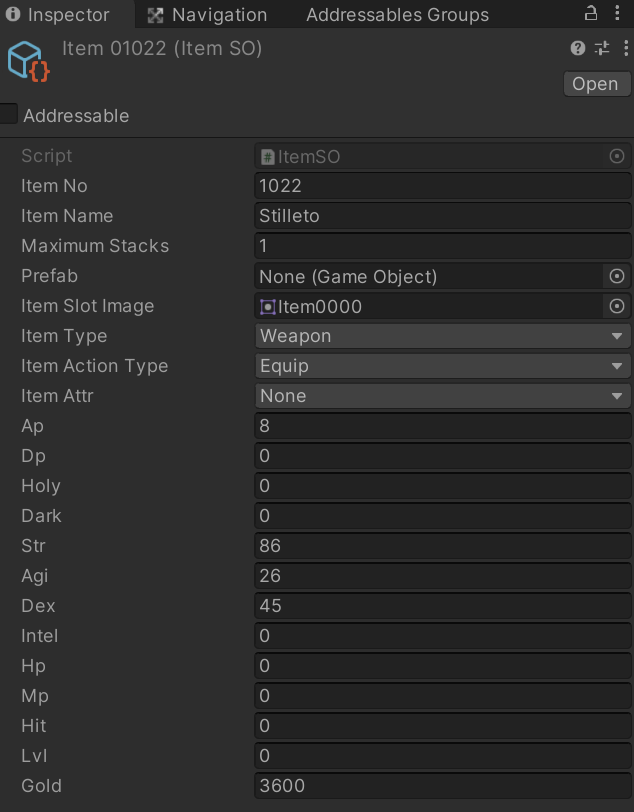Screen dimensions: 634x812
Task: Open the Inspector panel kebab menu
Action: click(618, 13)
